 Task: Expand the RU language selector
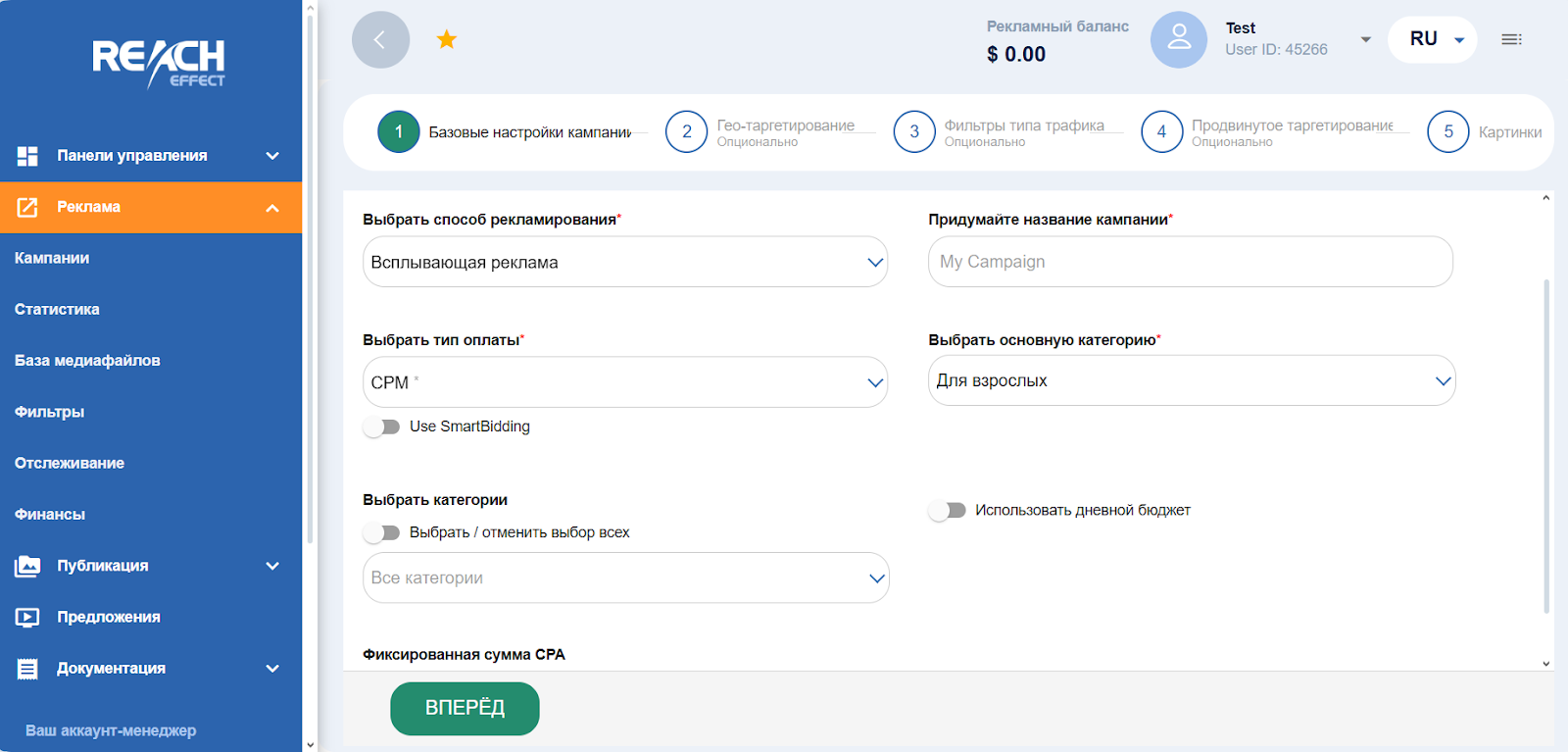pos(1435,39)
